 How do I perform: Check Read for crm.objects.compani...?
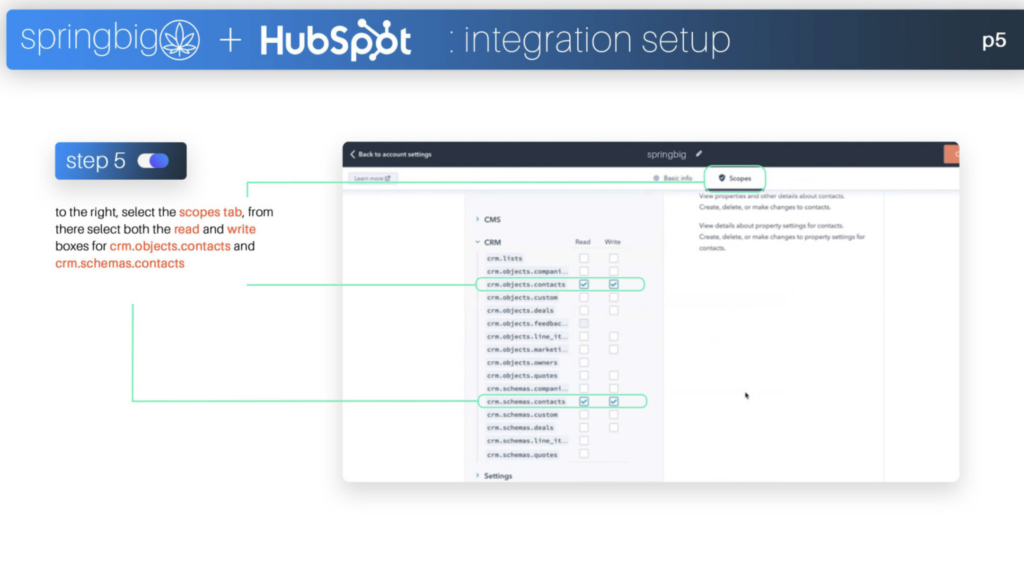[584, 272]
